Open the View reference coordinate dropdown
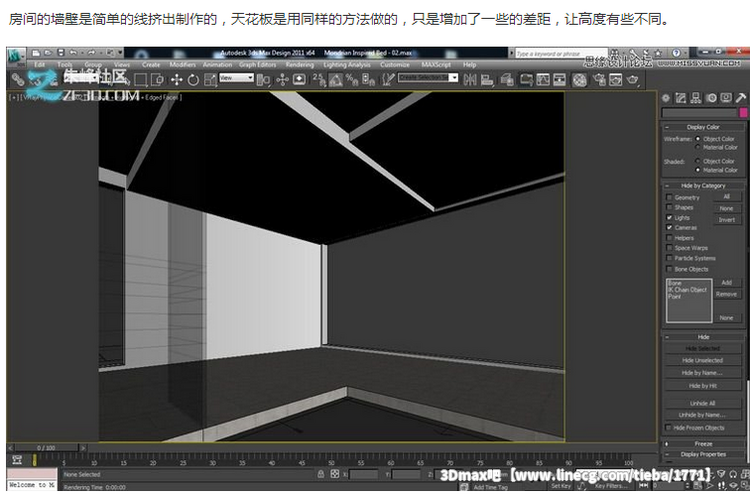The image size is (750, 494). pos(236,77)
